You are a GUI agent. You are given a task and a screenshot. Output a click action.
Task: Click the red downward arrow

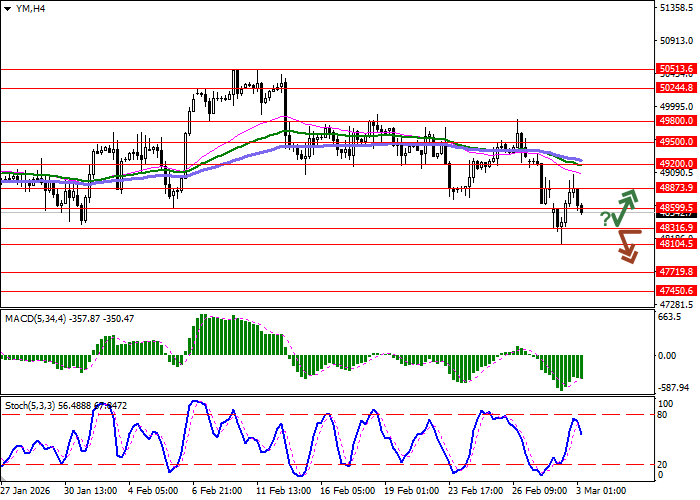pyautogui.click(x=627, y=247)
